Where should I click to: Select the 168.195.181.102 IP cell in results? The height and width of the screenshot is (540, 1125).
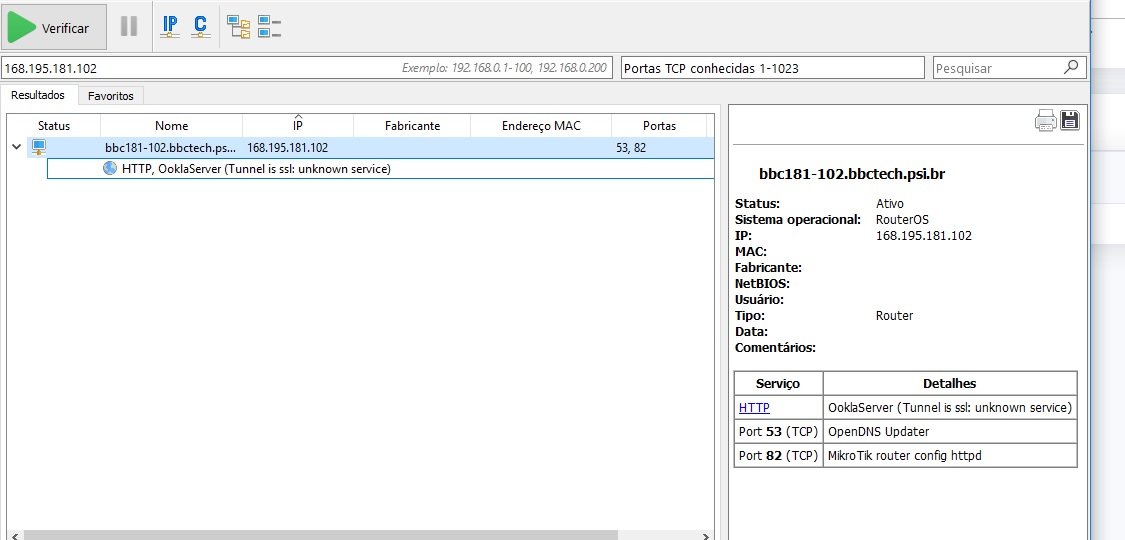288,148
